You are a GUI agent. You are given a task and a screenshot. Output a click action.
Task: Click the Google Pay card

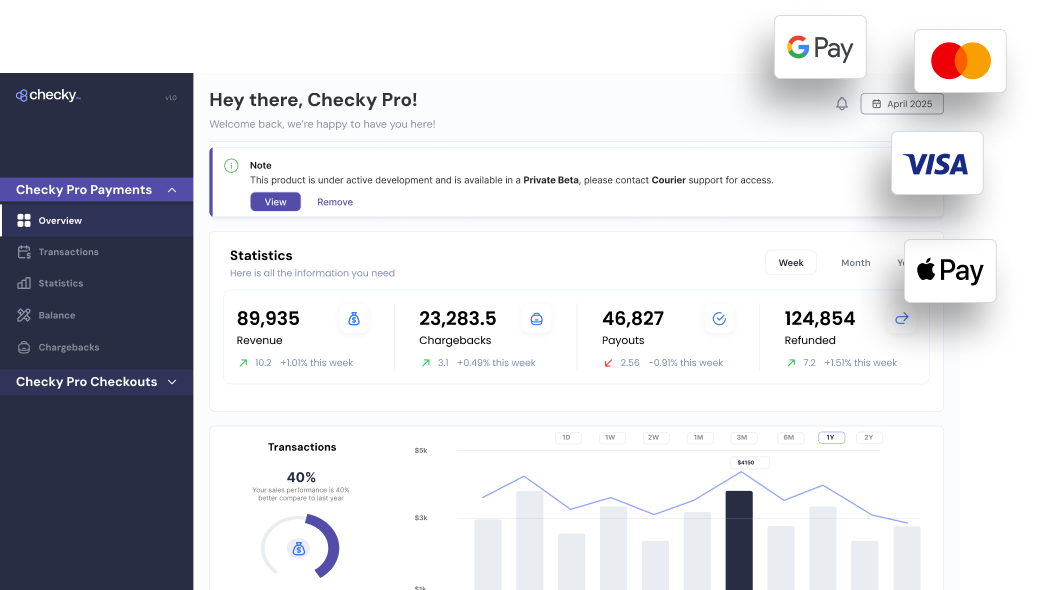[820, 47]
